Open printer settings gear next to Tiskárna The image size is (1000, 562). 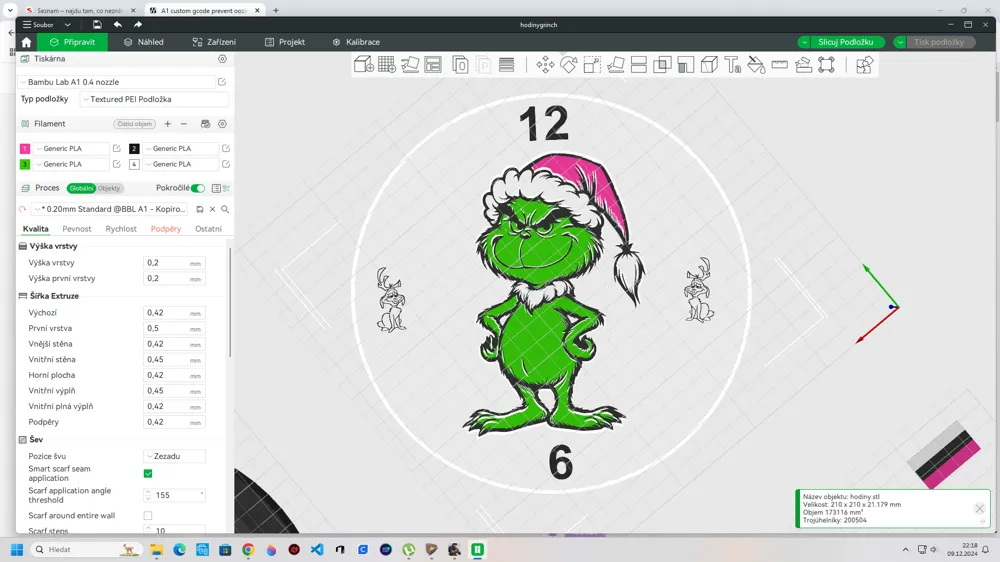tap(222, 59)
